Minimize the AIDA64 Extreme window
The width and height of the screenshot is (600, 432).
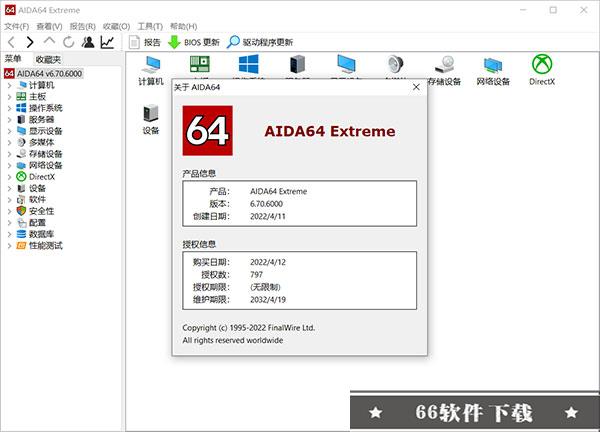click(523, 10)
